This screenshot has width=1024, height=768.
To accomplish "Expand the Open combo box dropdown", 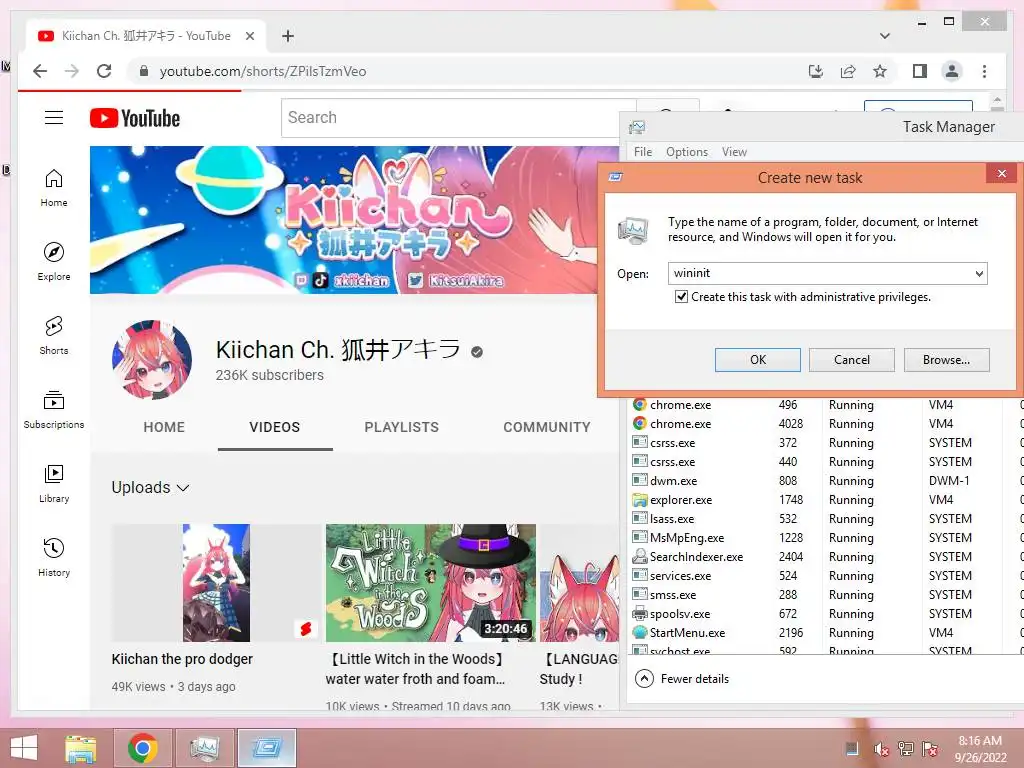I will 979,274.
